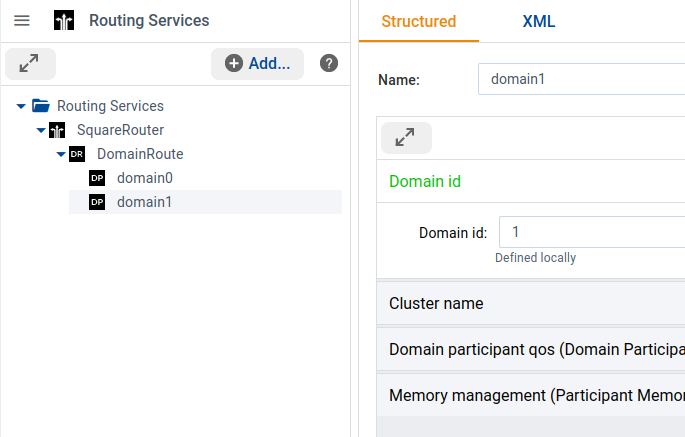Collapse the Routing Services tree root
The height and width of the screenshot is (437, 685).
(21, 106)
